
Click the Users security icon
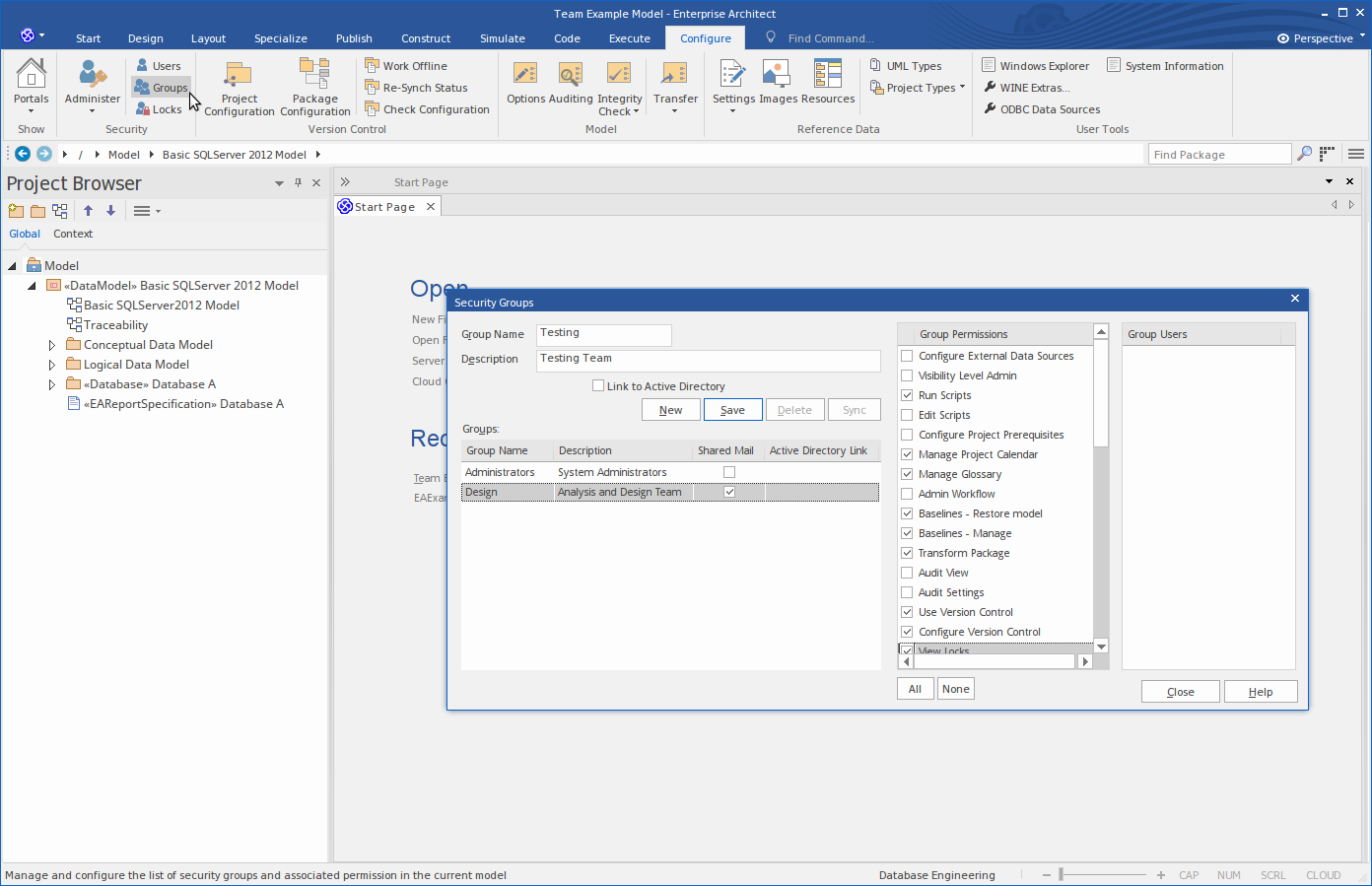click(159, 66)
